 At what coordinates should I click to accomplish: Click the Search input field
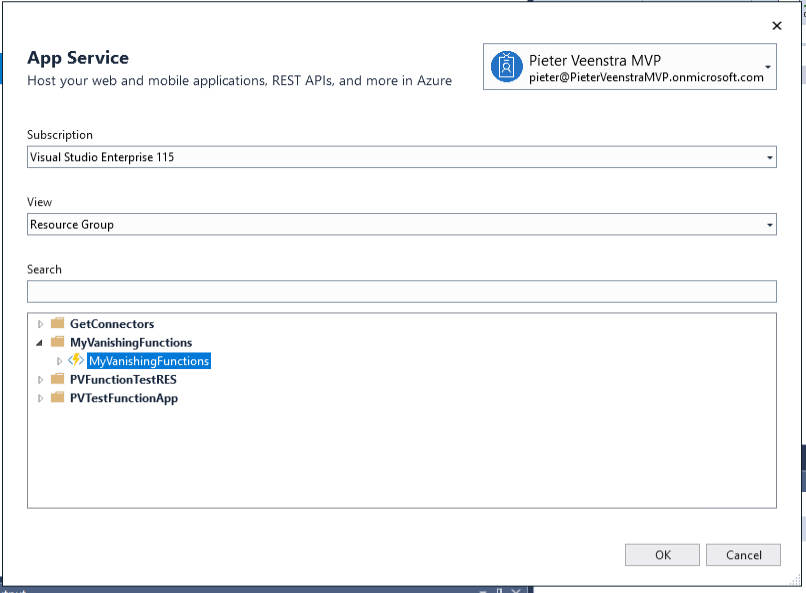point(401,291)
